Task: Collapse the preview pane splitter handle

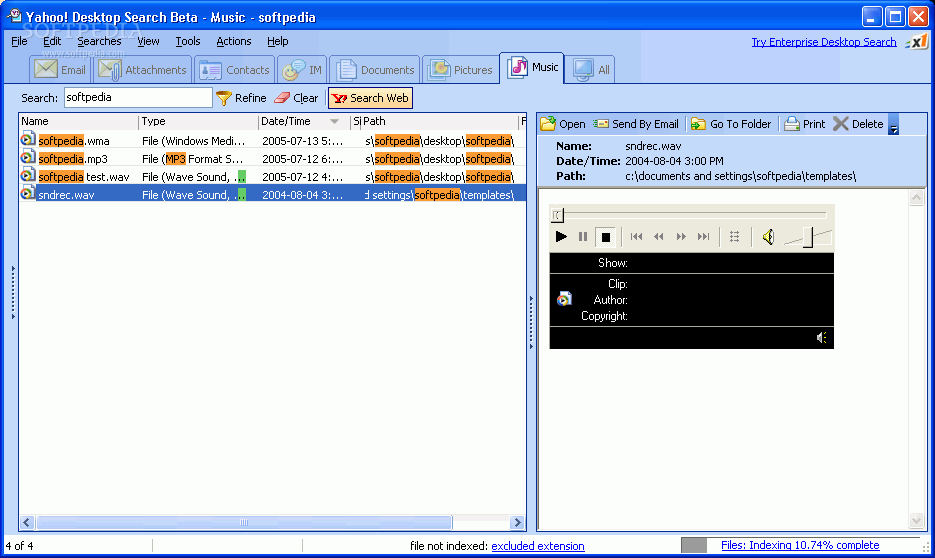Action: [531, 322]
